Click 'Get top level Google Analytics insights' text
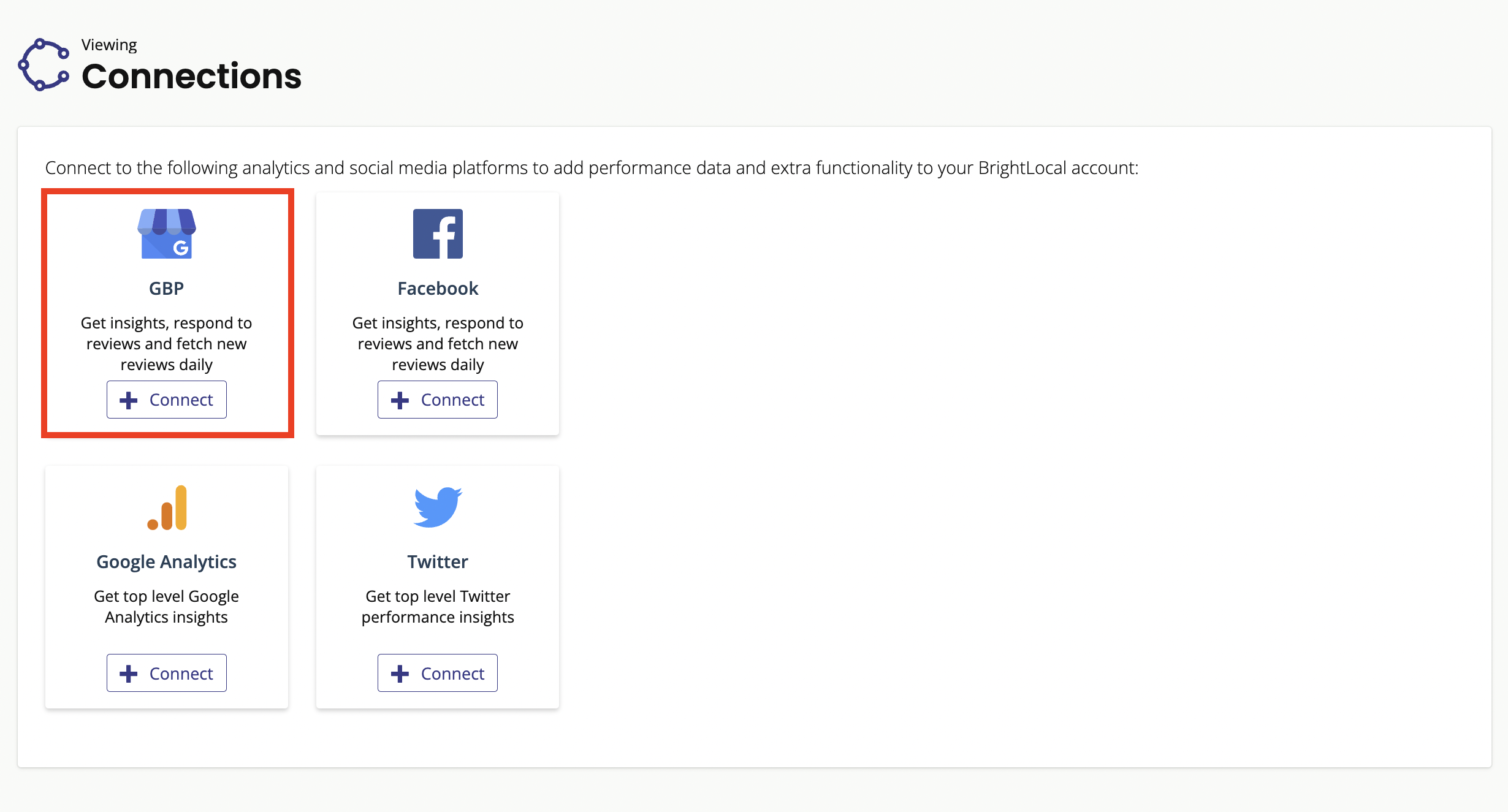 pyautogui.click(x=167, y=607)
